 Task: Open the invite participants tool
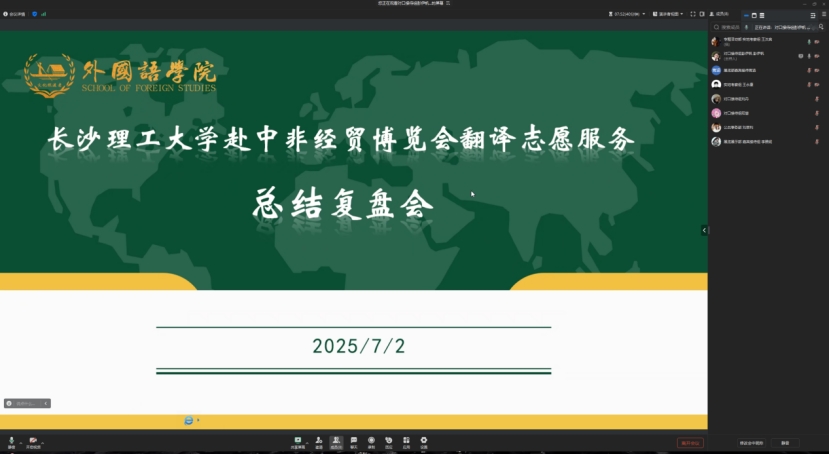(x=319, y=441)
